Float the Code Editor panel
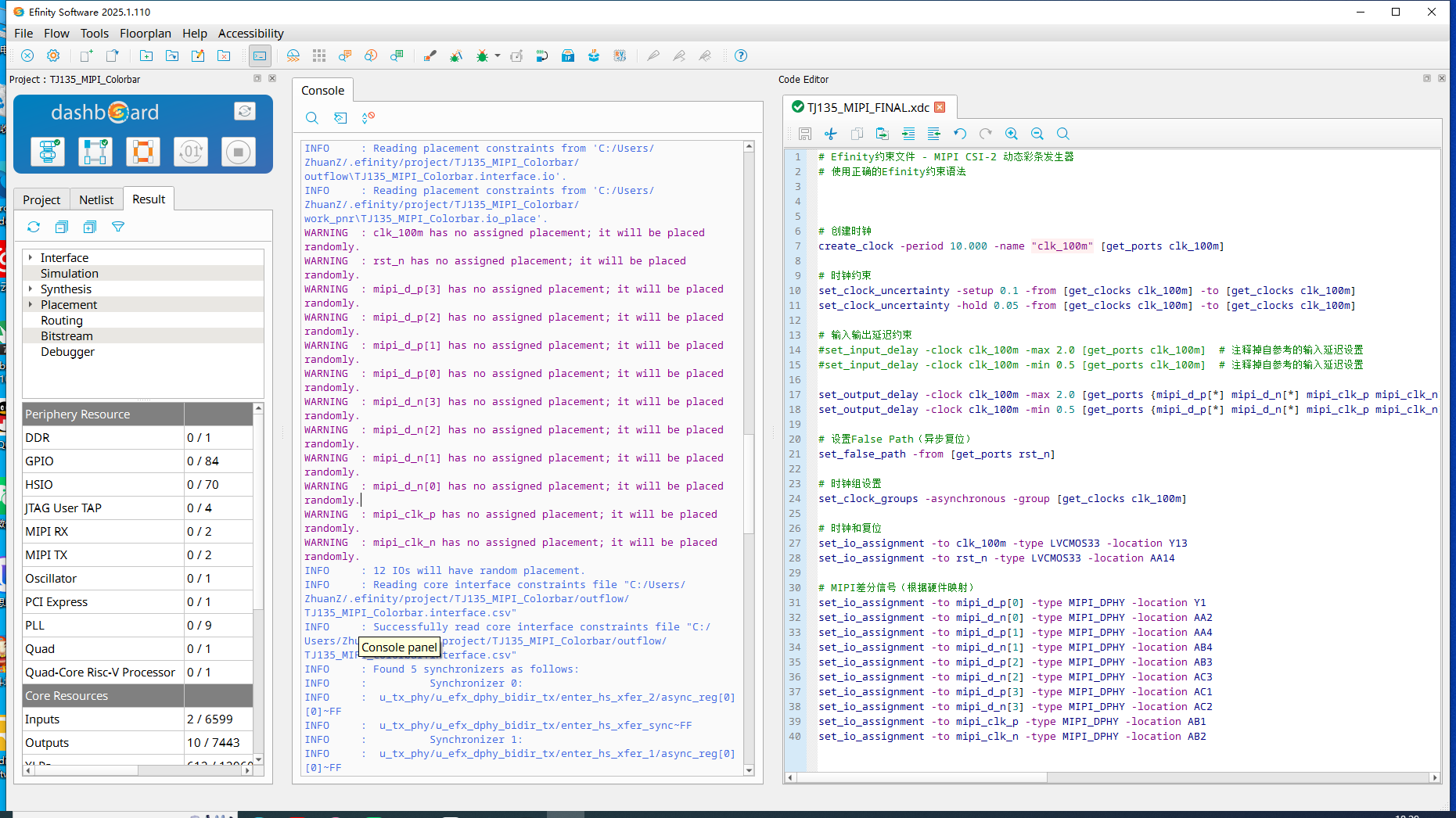Screen dimensions: 1456x818 point(1427,78)
